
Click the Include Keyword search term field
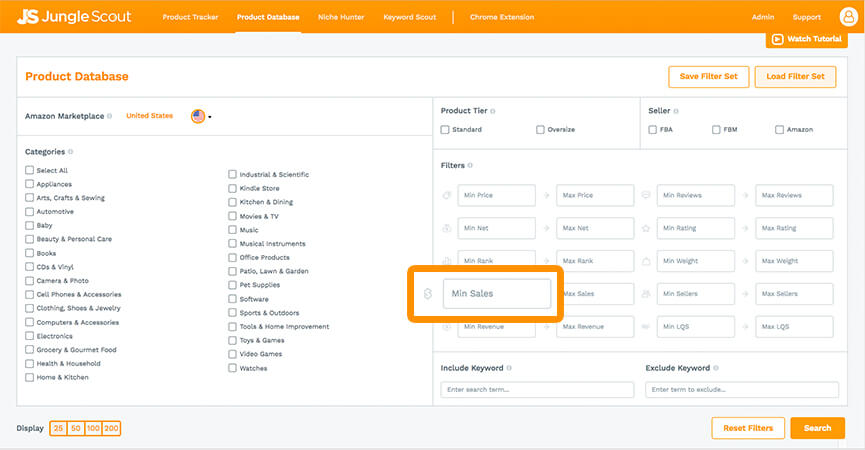point(537,389)
